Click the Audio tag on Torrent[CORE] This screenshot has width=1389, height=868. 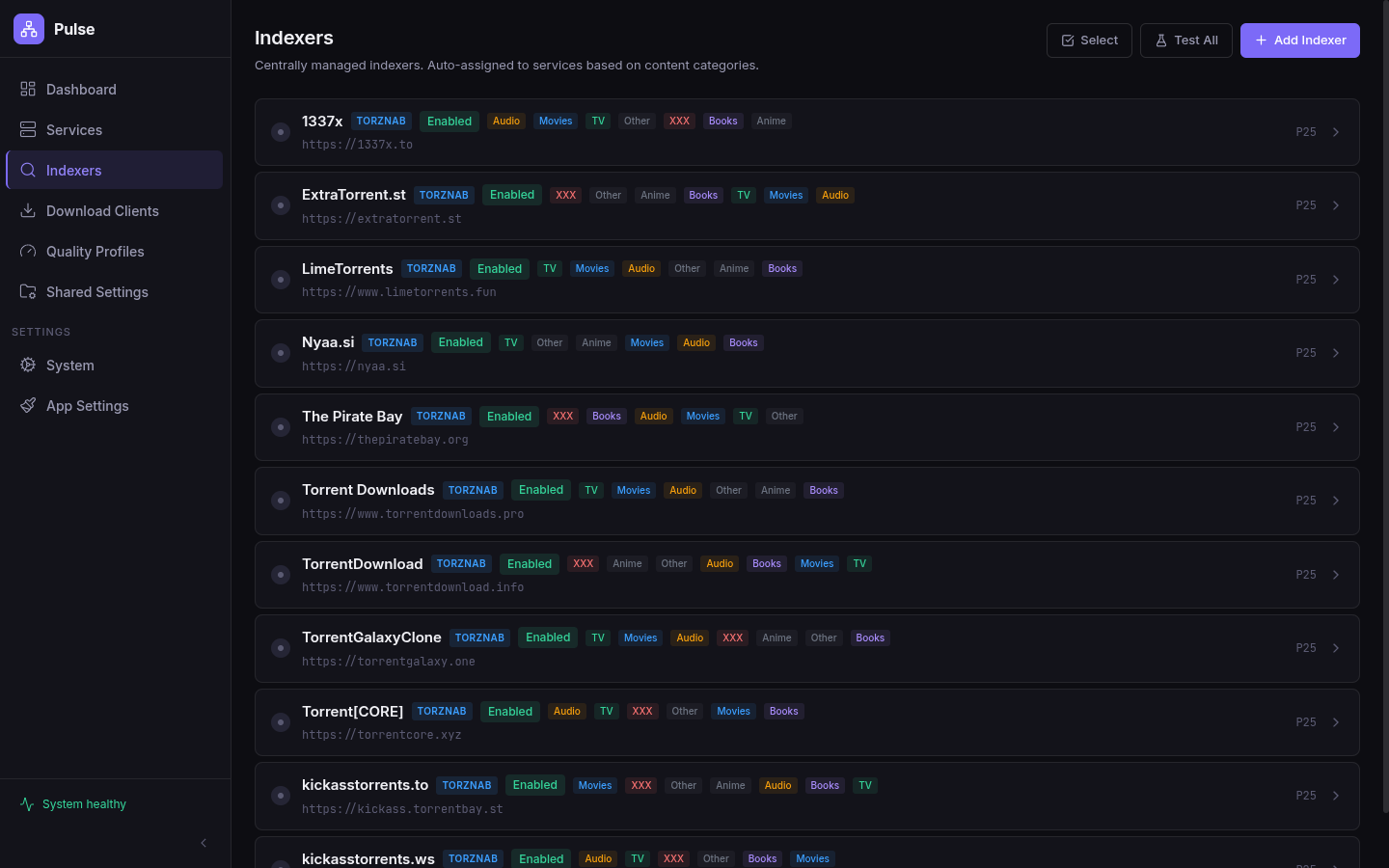point(567,712)
